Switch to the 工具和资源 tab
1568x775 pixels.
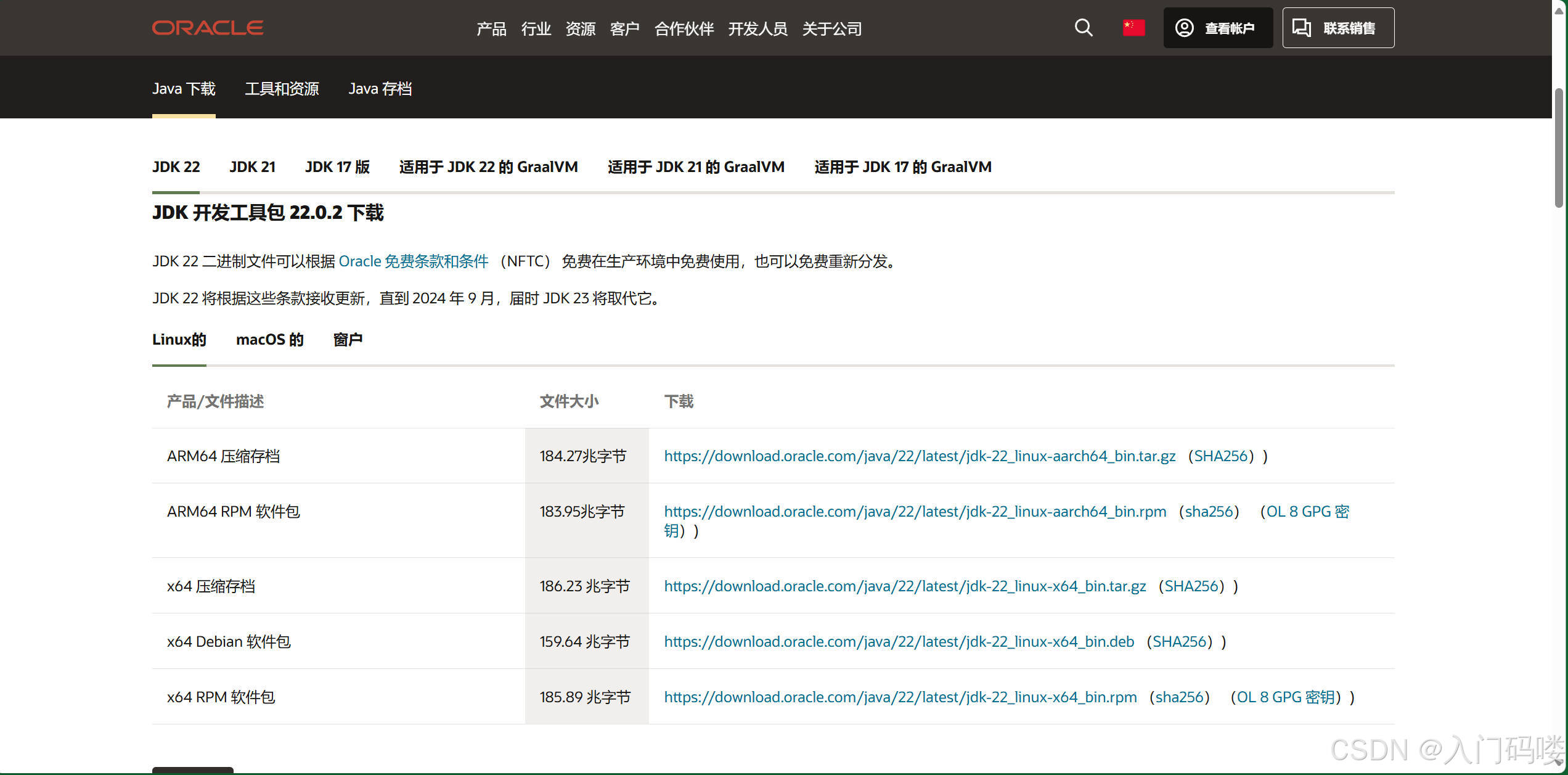282,89
